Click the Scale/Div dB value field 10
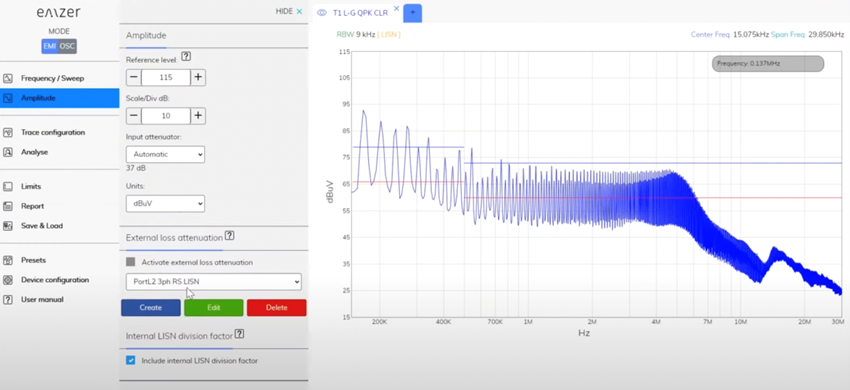The height and width of the screenshot is (390, 850). click(x=166, y=116)
